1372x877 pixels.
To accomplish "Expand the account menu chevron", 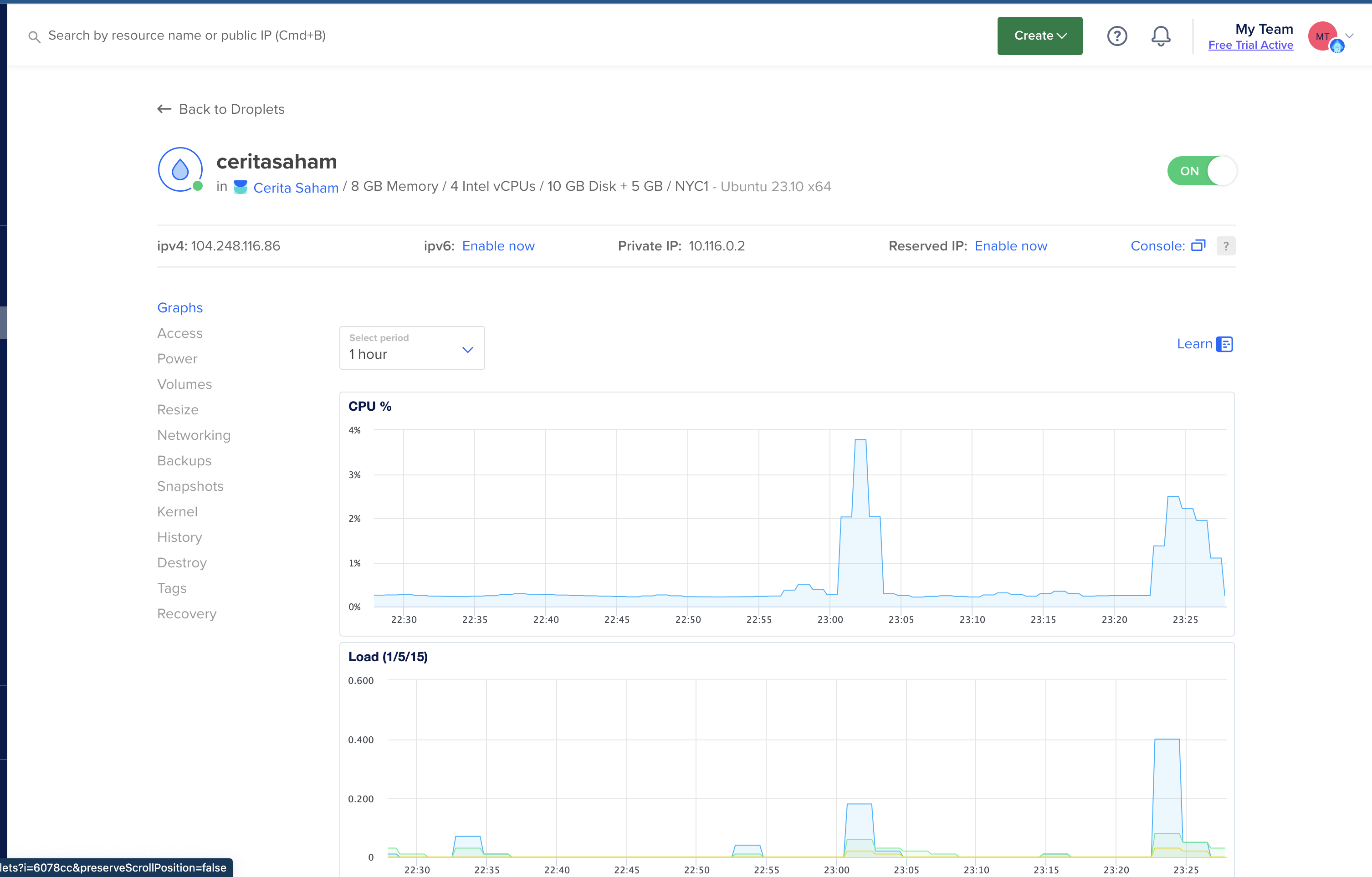I will click(x=1349, y=36).
